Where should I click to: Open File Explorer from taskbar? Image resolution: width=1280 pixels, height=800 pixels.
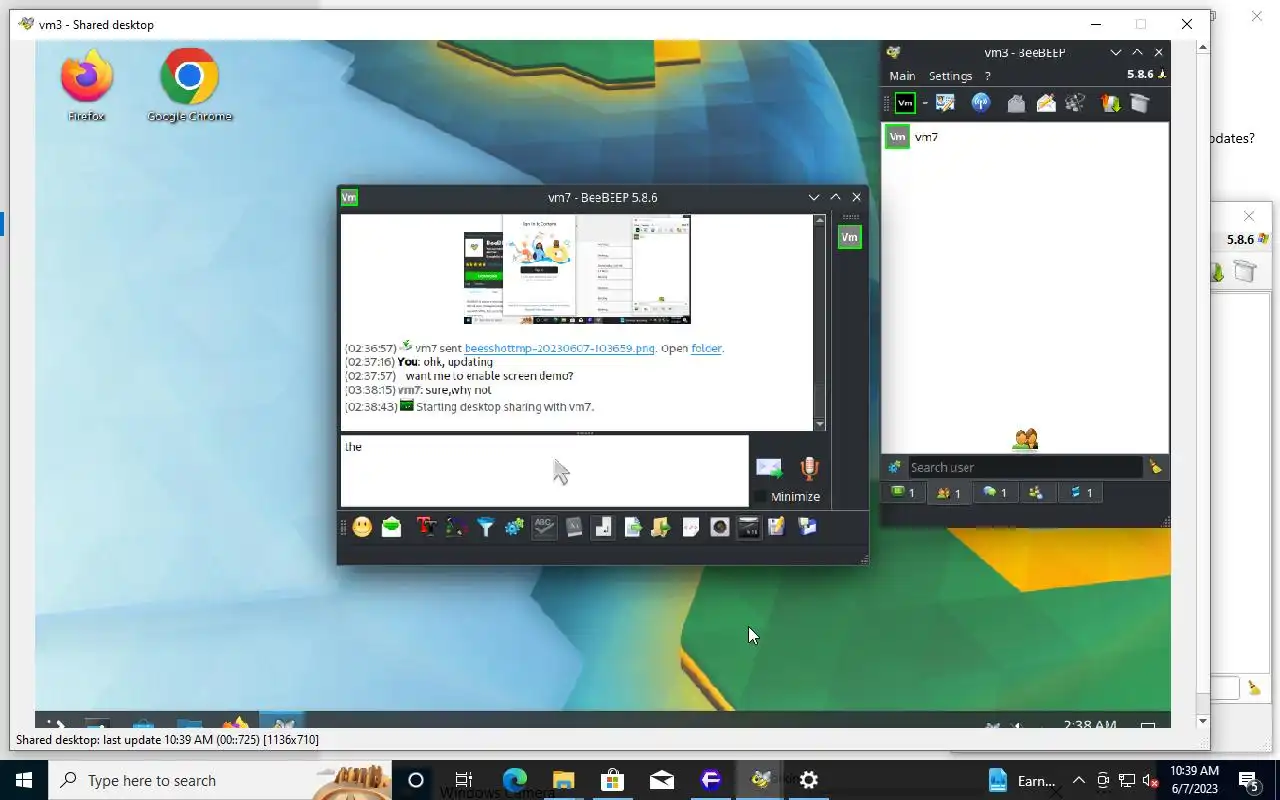point(564,780)
